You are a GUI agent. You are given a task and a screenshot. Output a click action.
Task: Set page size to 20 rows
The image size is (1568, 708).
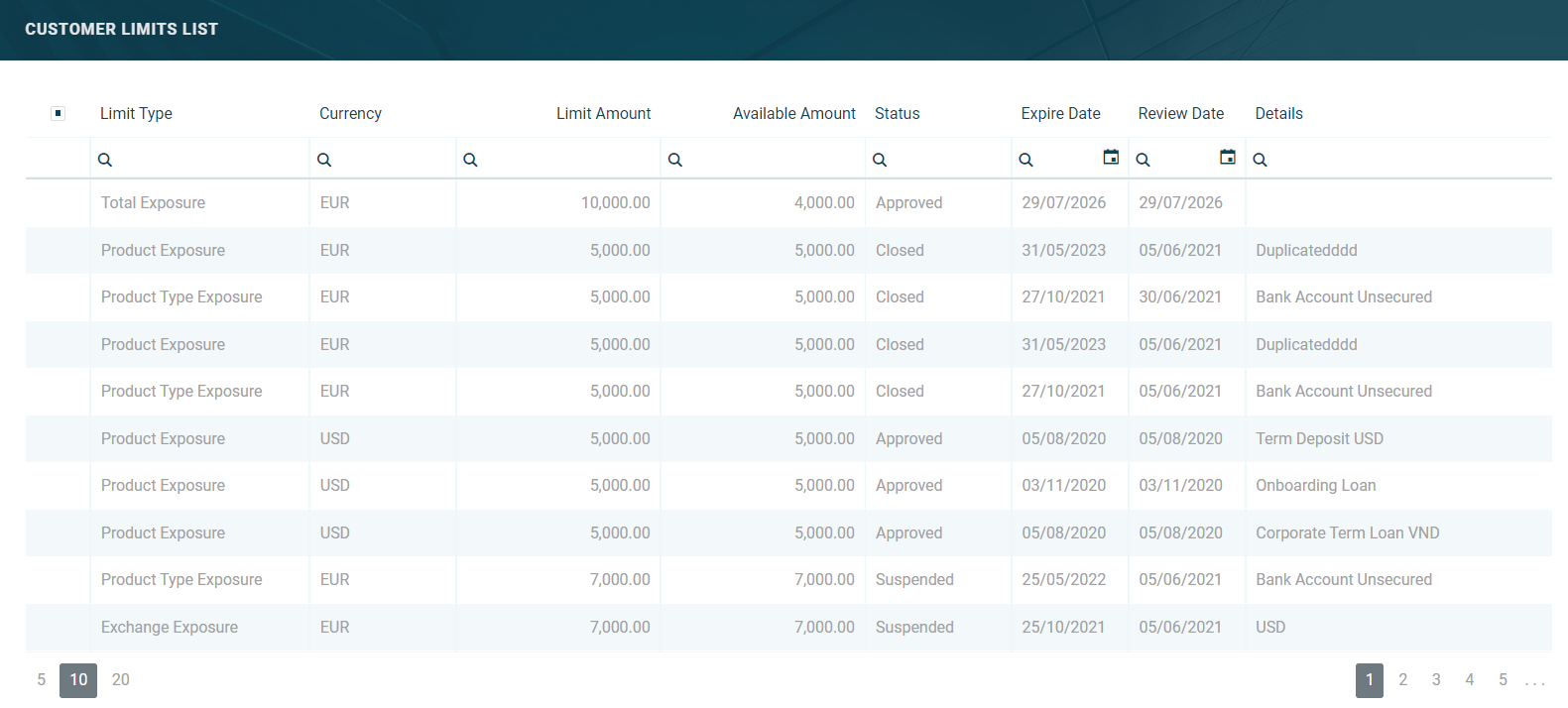121,680
